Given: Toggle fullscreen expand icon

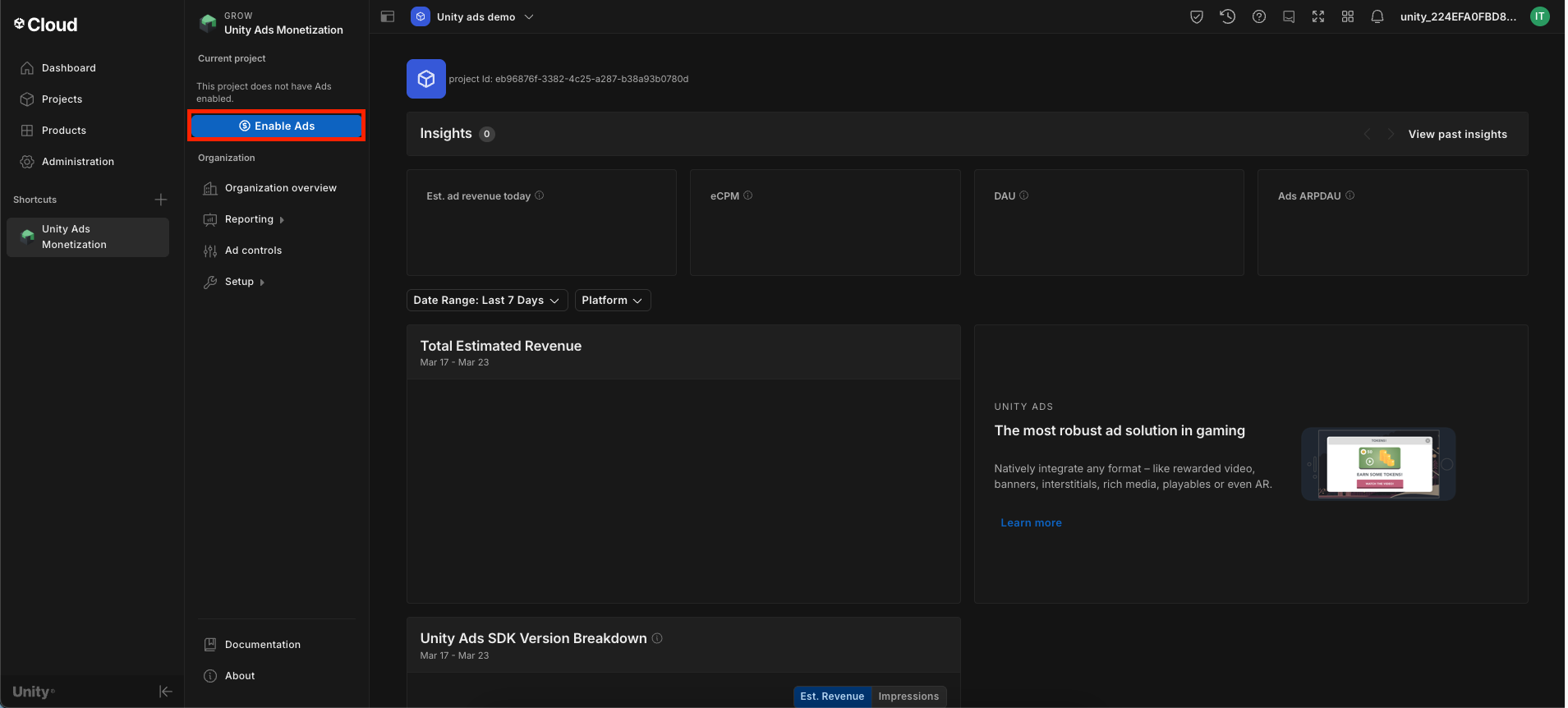Looking at the screenshot, I should (x=1318, y=16).
